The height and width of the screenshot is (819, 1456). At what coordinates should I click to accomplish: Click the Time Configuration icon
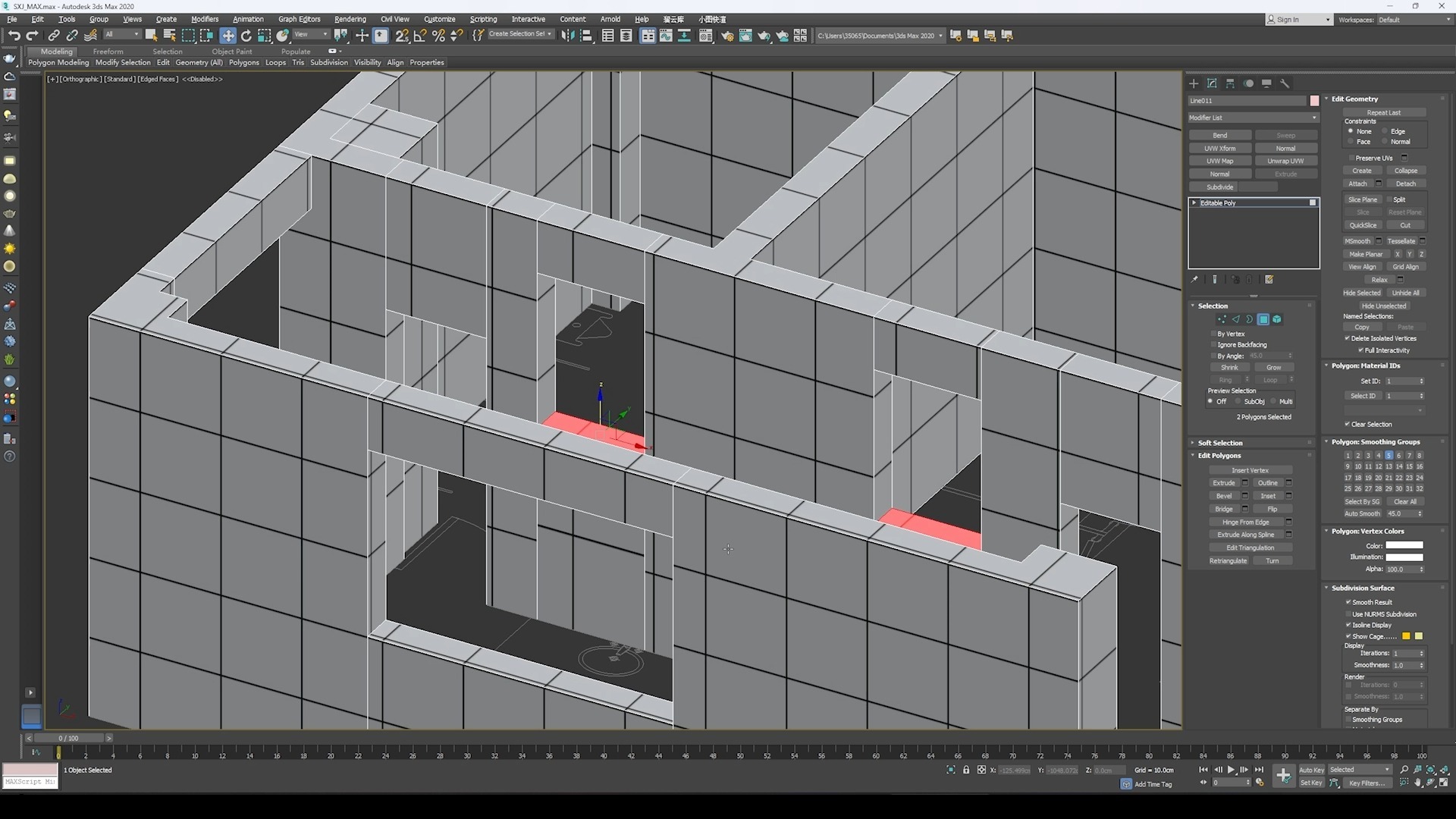1260,783
